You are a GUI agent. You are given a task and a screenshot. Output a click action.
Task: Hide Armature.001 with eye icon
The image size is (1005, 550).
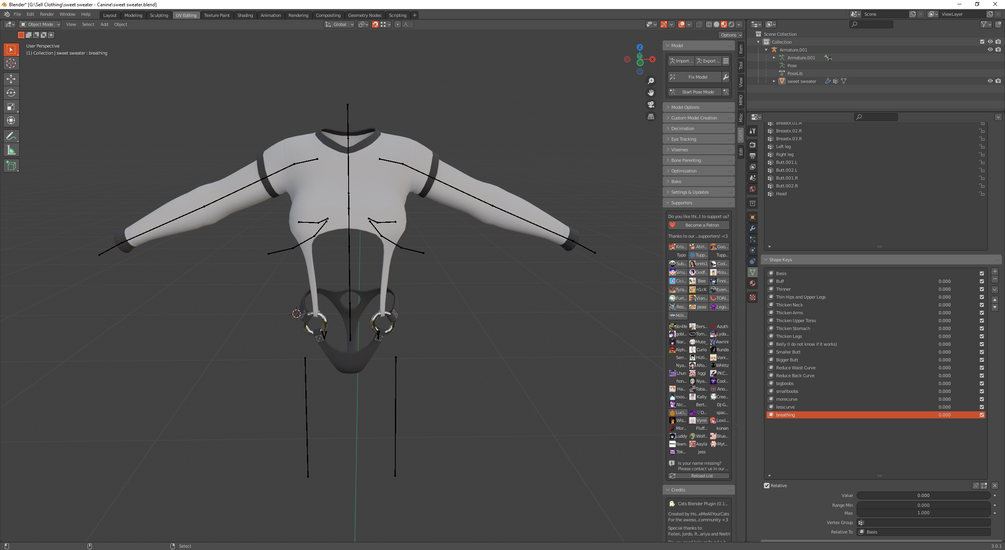(x=990, y=49)
